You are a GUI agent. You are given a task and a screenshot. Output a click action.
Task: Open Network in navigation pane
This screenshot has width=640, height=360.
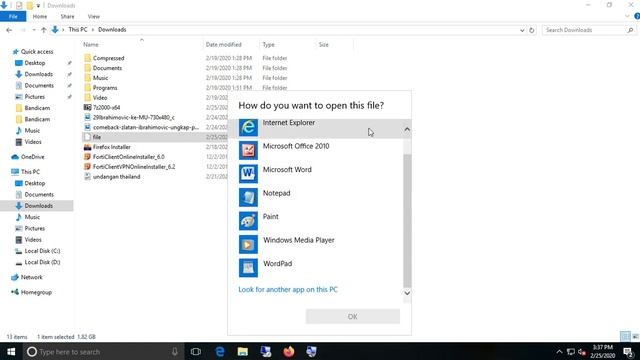point(31,277)
